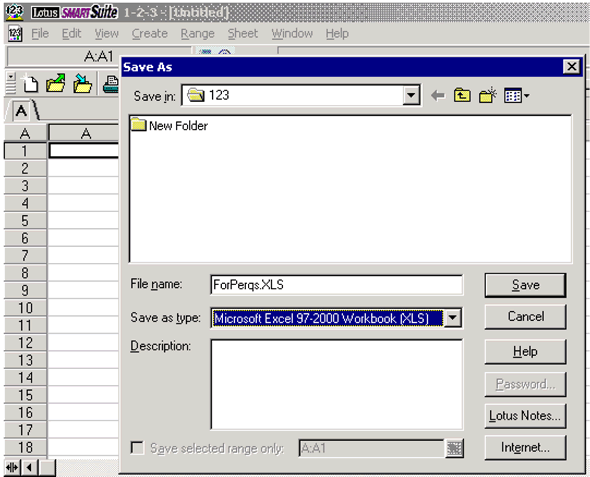Click the Lotus 1-2-3 title bar app icon
This screenshot has height=477, width=590.
(14, 12)
